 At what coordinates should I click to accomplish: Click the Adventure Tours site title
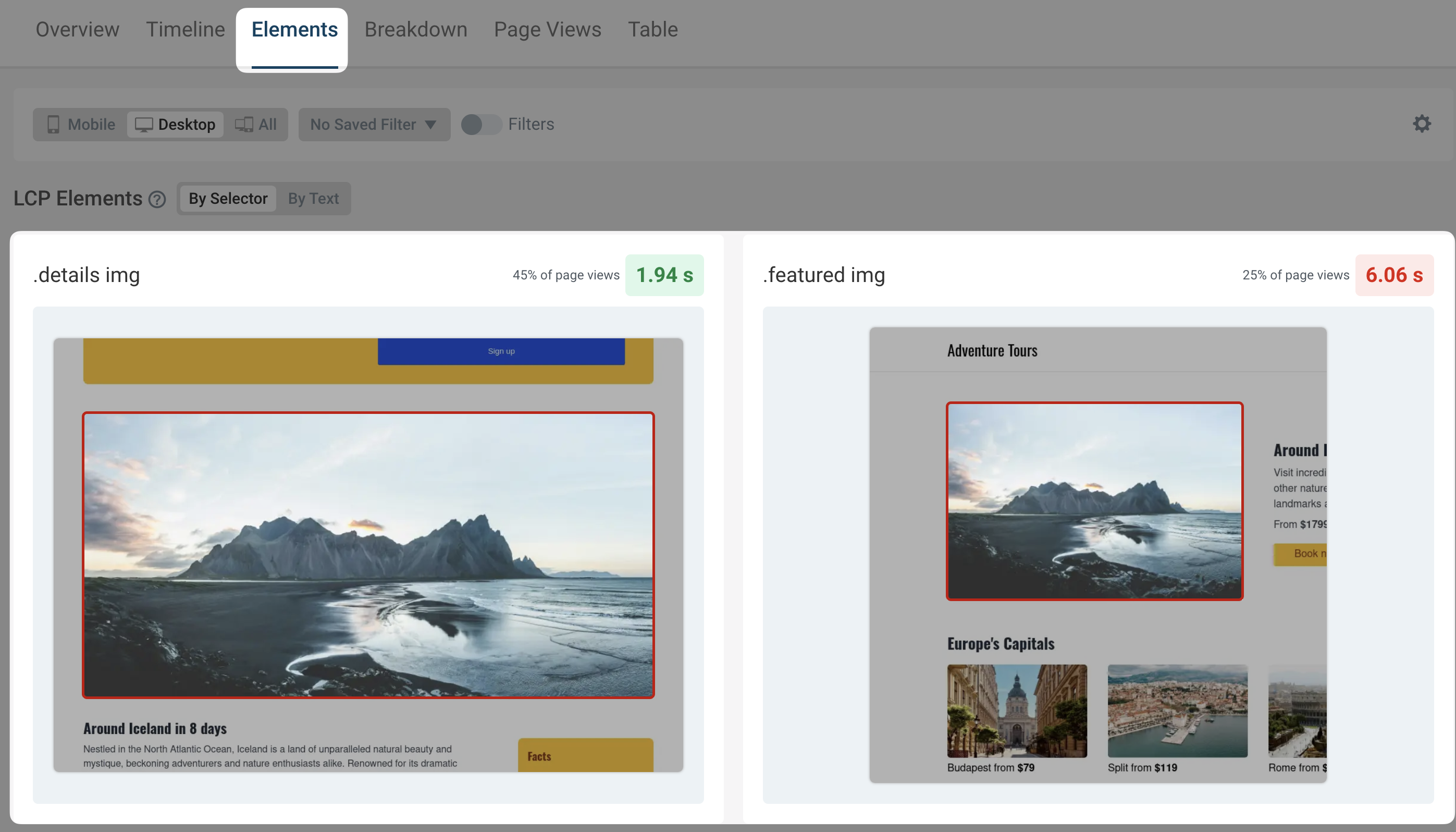point(992,350)
